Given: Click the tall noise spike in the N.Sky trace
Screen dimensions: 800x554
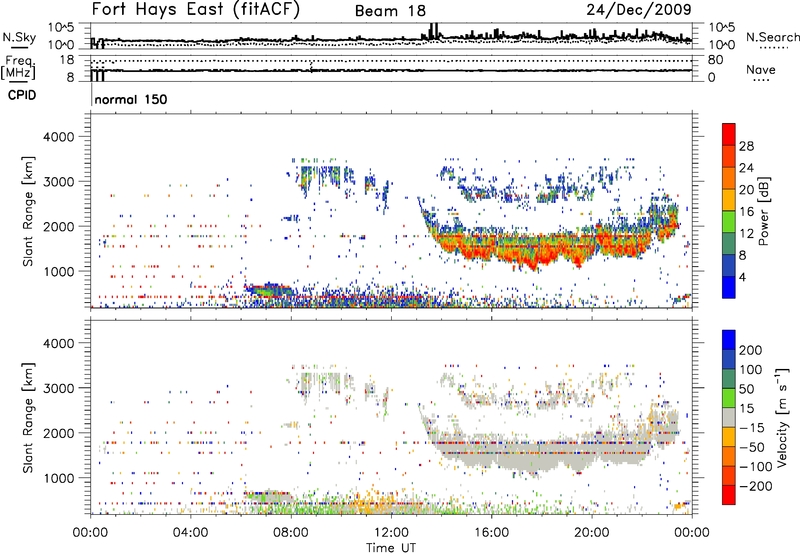Looking at the screenshot, I should (434, 31).
